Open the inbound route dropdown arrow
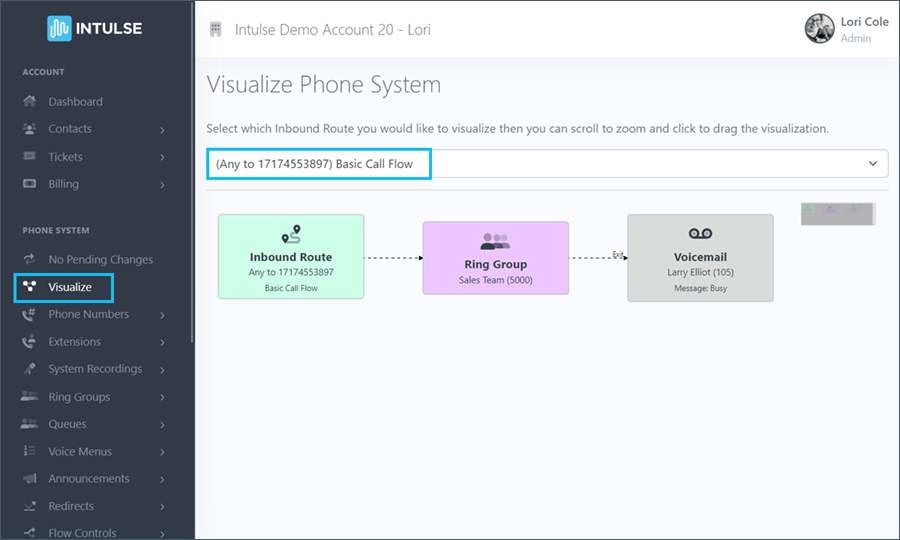This screenshot has width=900, height=540. [x=872, y=164]
